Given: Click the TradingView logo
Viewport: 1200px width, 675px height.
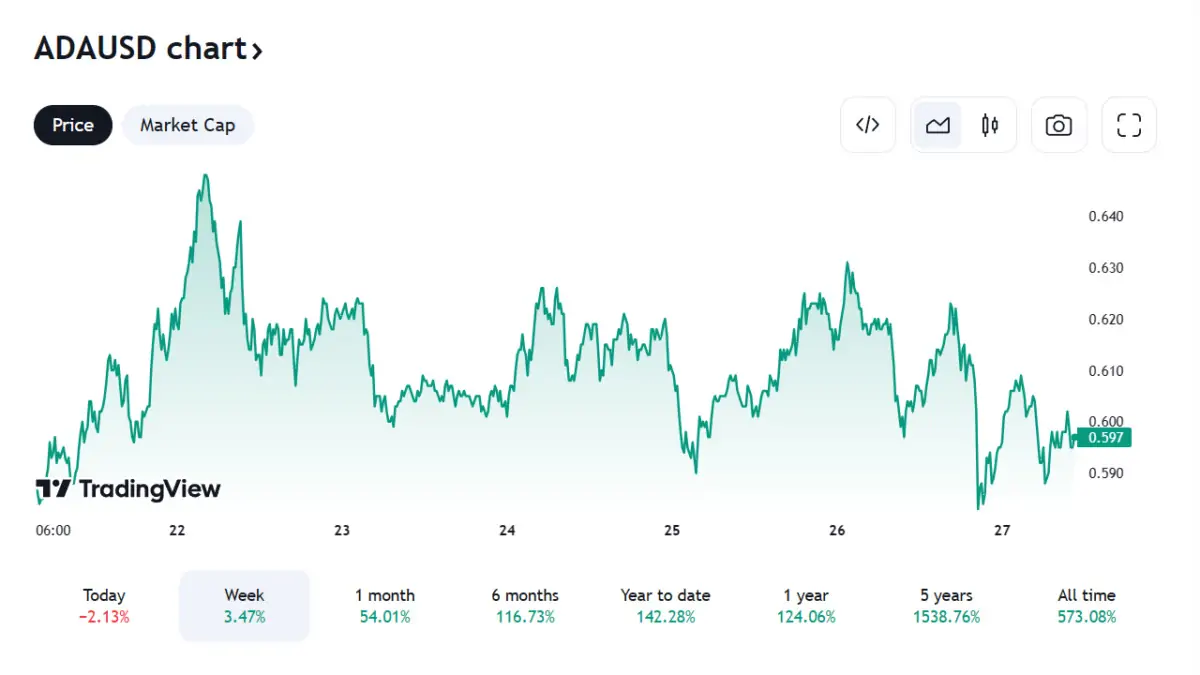Looking at the screenshot, I should (128, 489).
